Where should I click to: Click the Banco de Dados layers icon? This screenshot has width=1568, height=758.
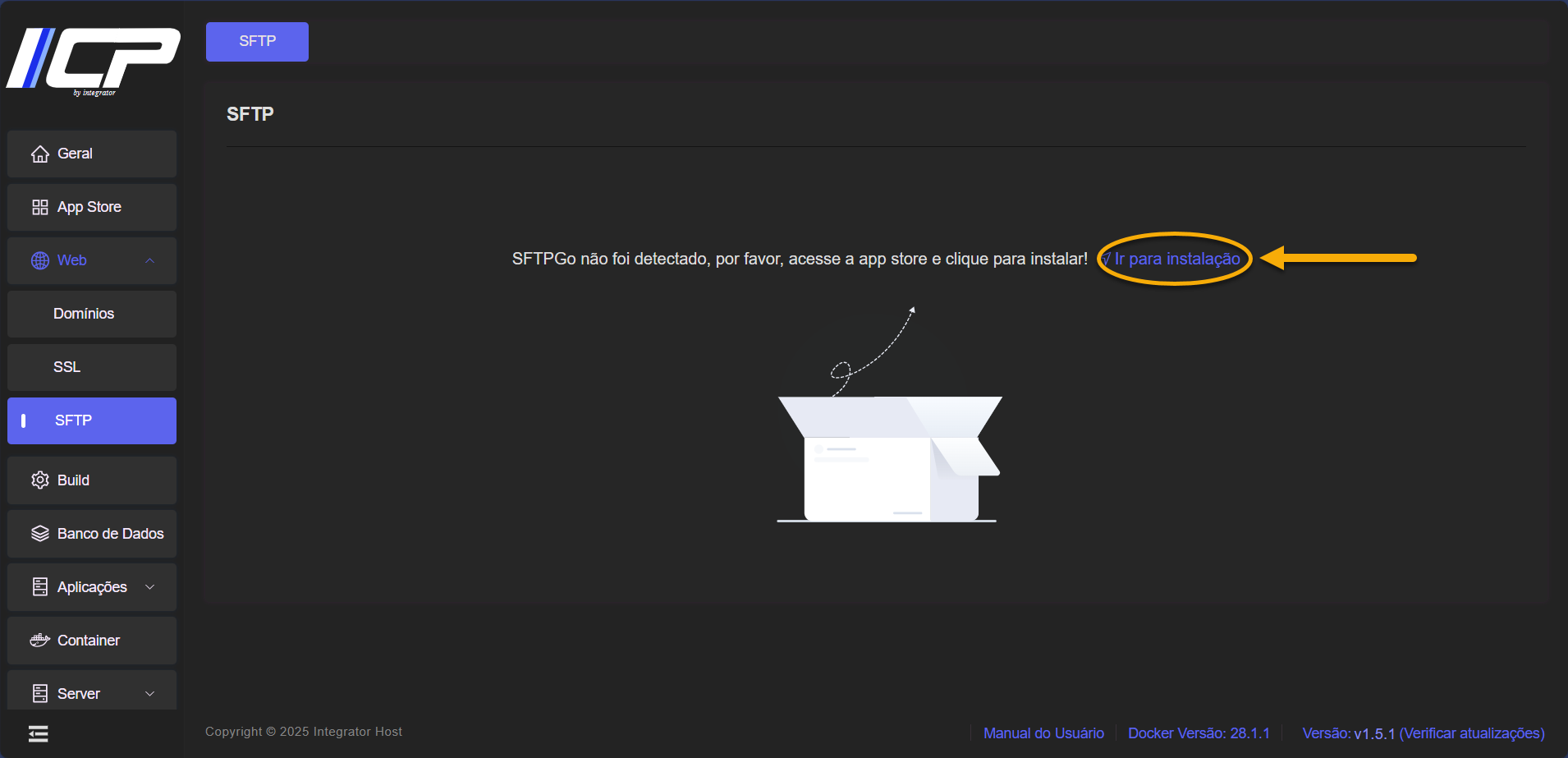(x=39, y=534)
